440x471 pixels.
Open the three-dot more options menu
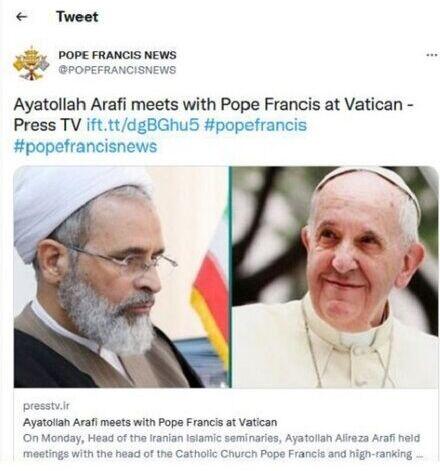pos(432,55)
